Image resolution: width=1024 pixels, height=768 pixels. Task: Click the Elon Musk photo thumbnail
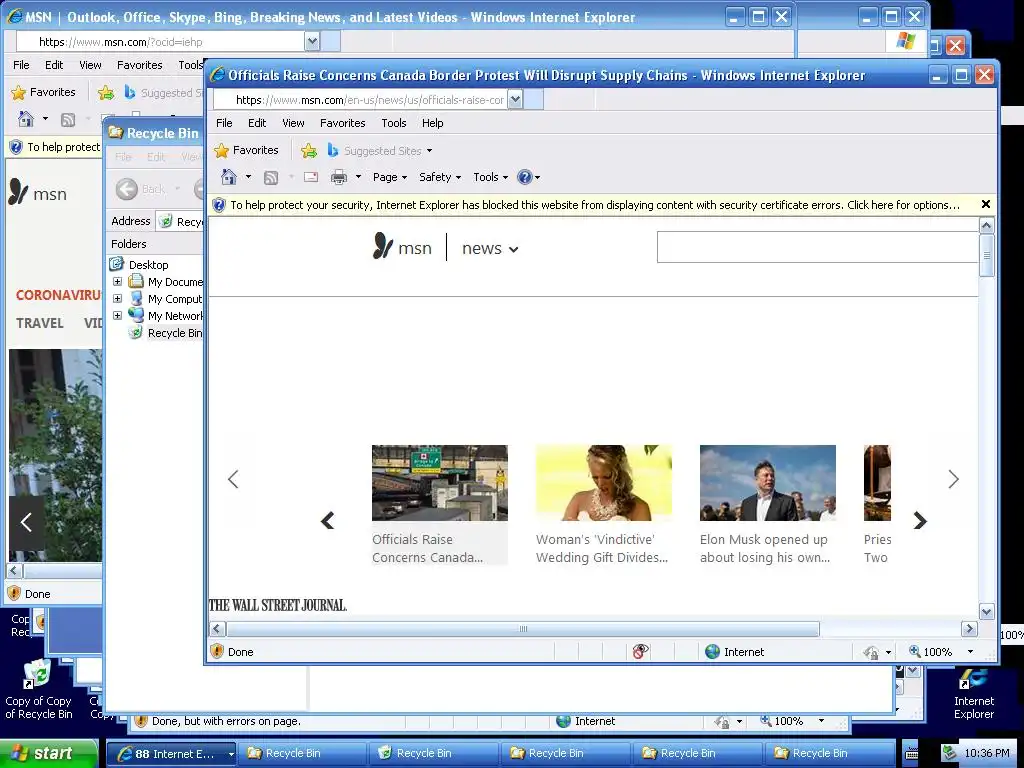tap(767, 483)
